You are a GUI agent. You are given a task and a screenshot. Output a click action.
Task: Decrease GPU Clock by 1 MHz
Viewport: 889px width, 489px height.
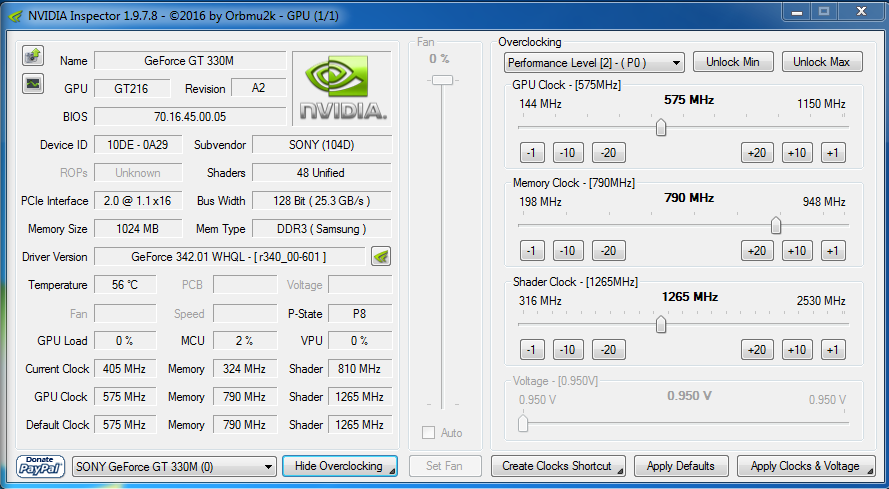[x=531, y=153]
